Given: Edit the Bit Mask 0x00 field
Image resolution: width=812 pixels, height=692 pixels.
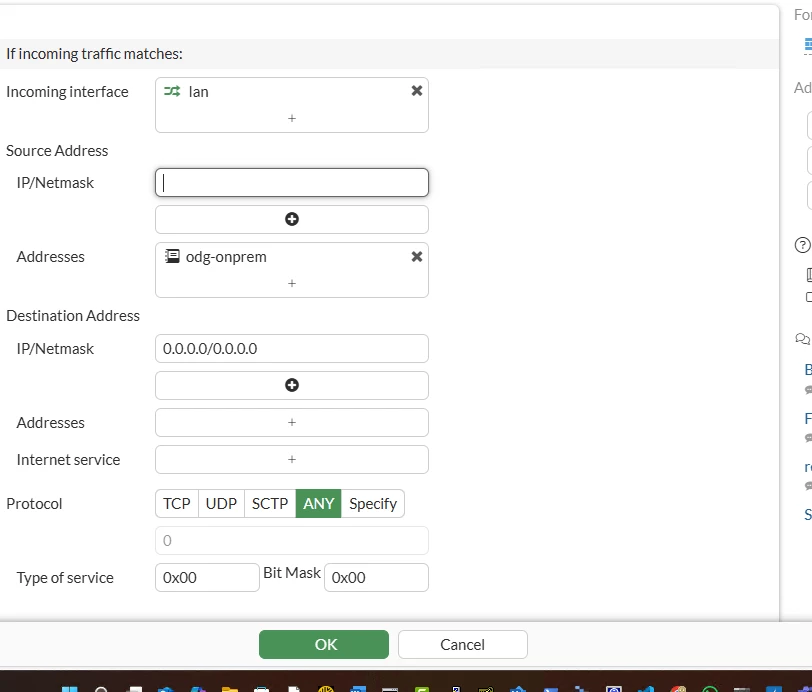Looking at the screenshot, I should pyautogui.click(x=376, y=578).
